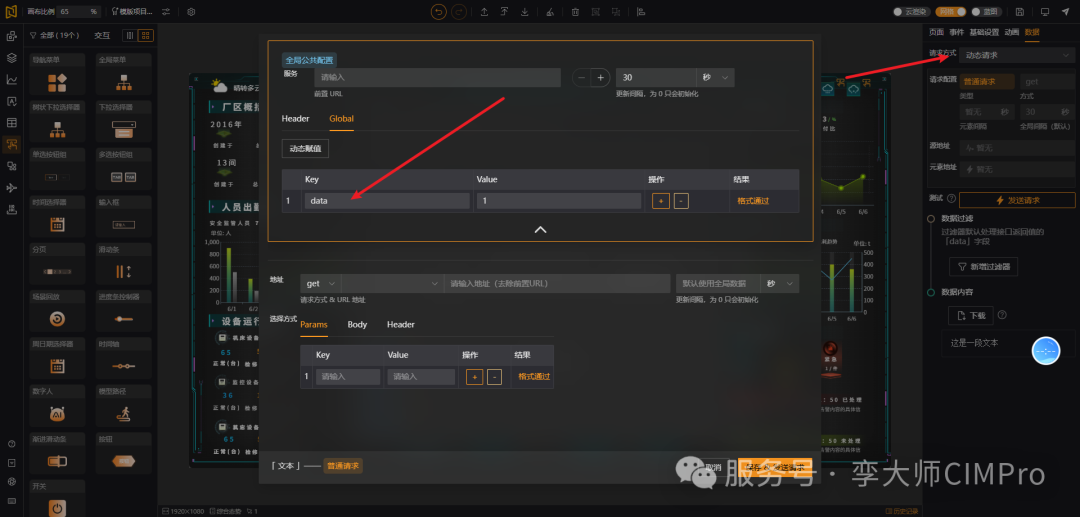Click the help question mark sidebar icon
Screen dimensions: 1080x517
pos(11,444)
